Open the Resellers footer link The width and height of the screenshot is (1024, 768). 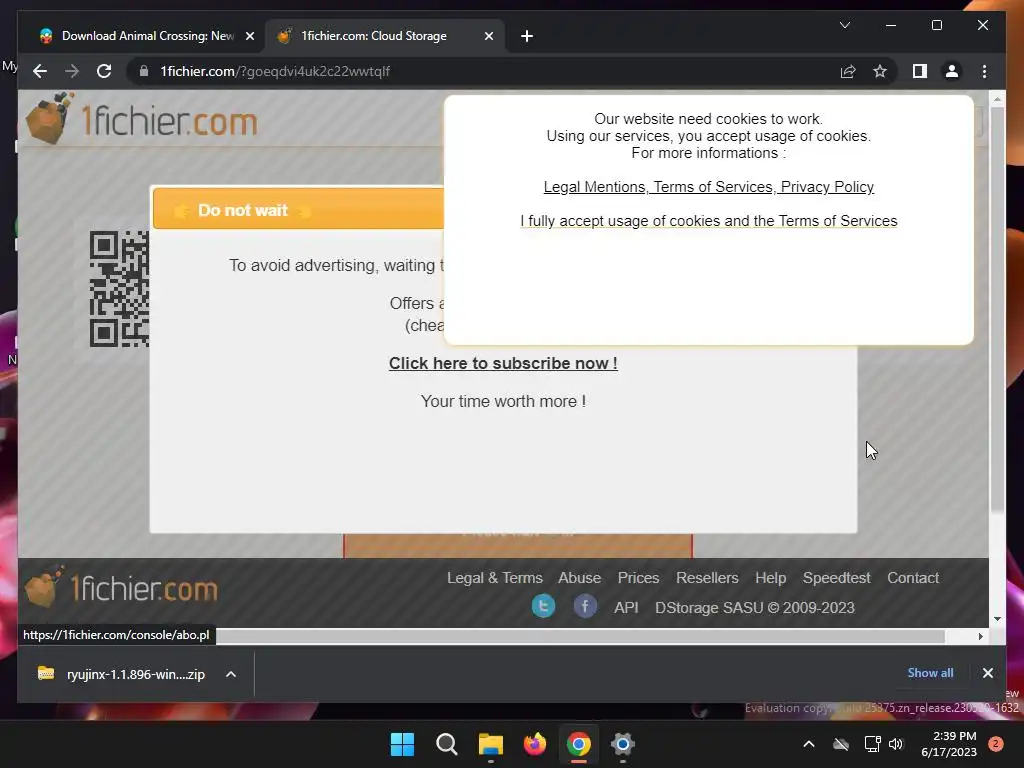[x=707, y=578]
